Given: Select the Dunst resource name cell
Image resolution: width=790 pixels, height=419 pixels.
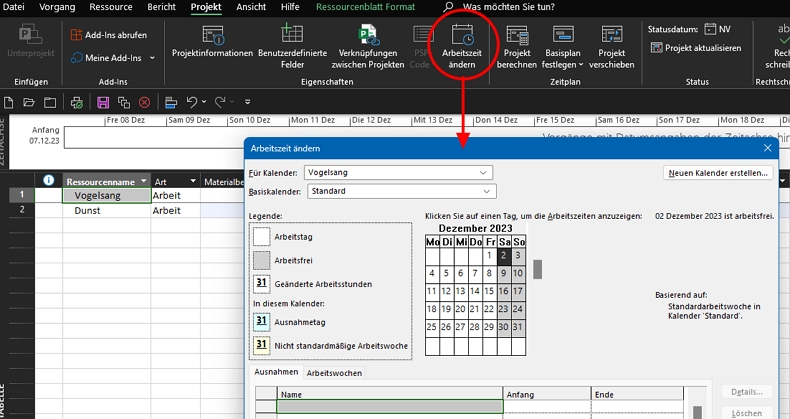Looking at the screenshot, I should (106, 211).
